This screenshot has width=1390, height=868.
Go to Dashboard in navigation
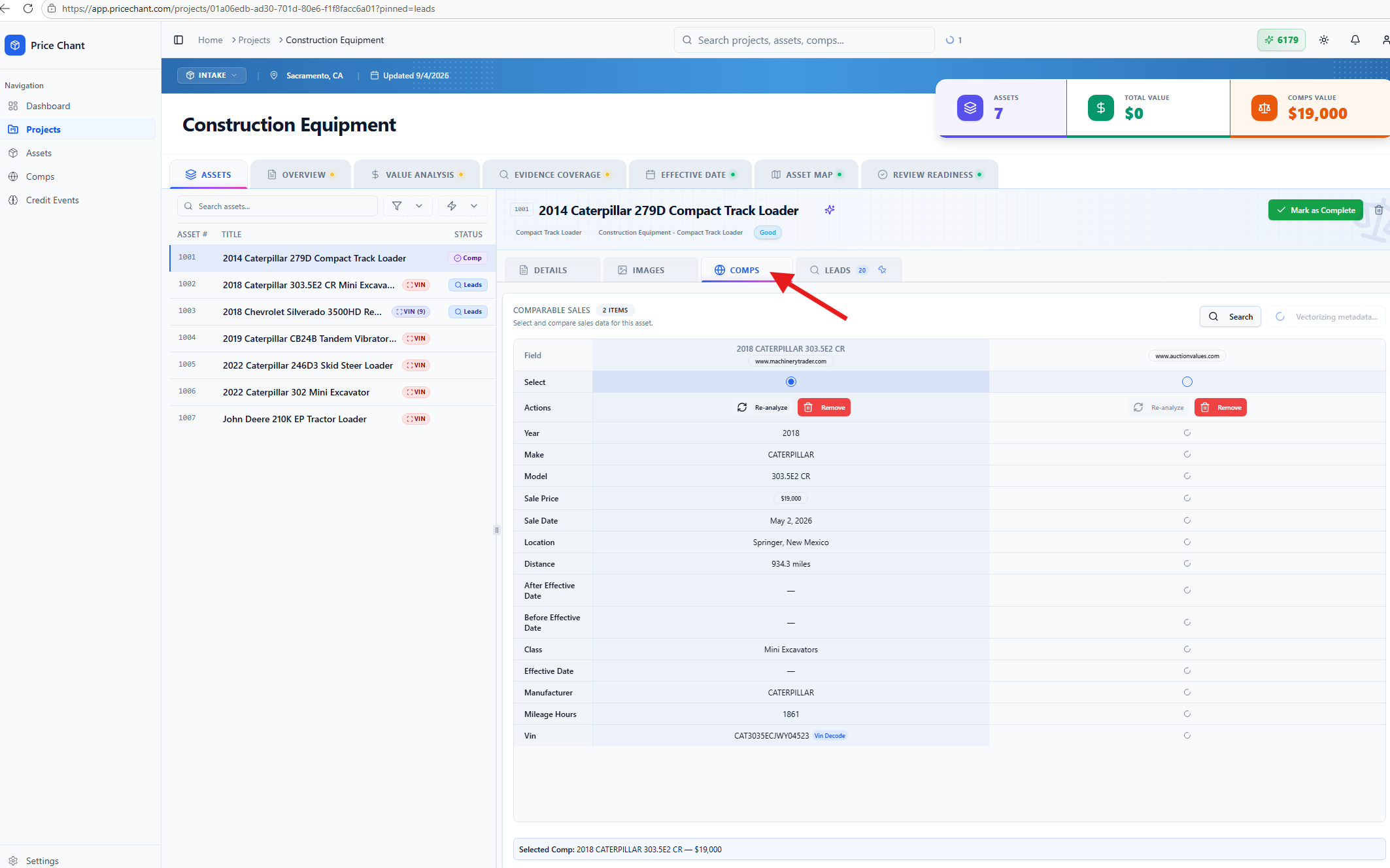(x=48, y=106)
